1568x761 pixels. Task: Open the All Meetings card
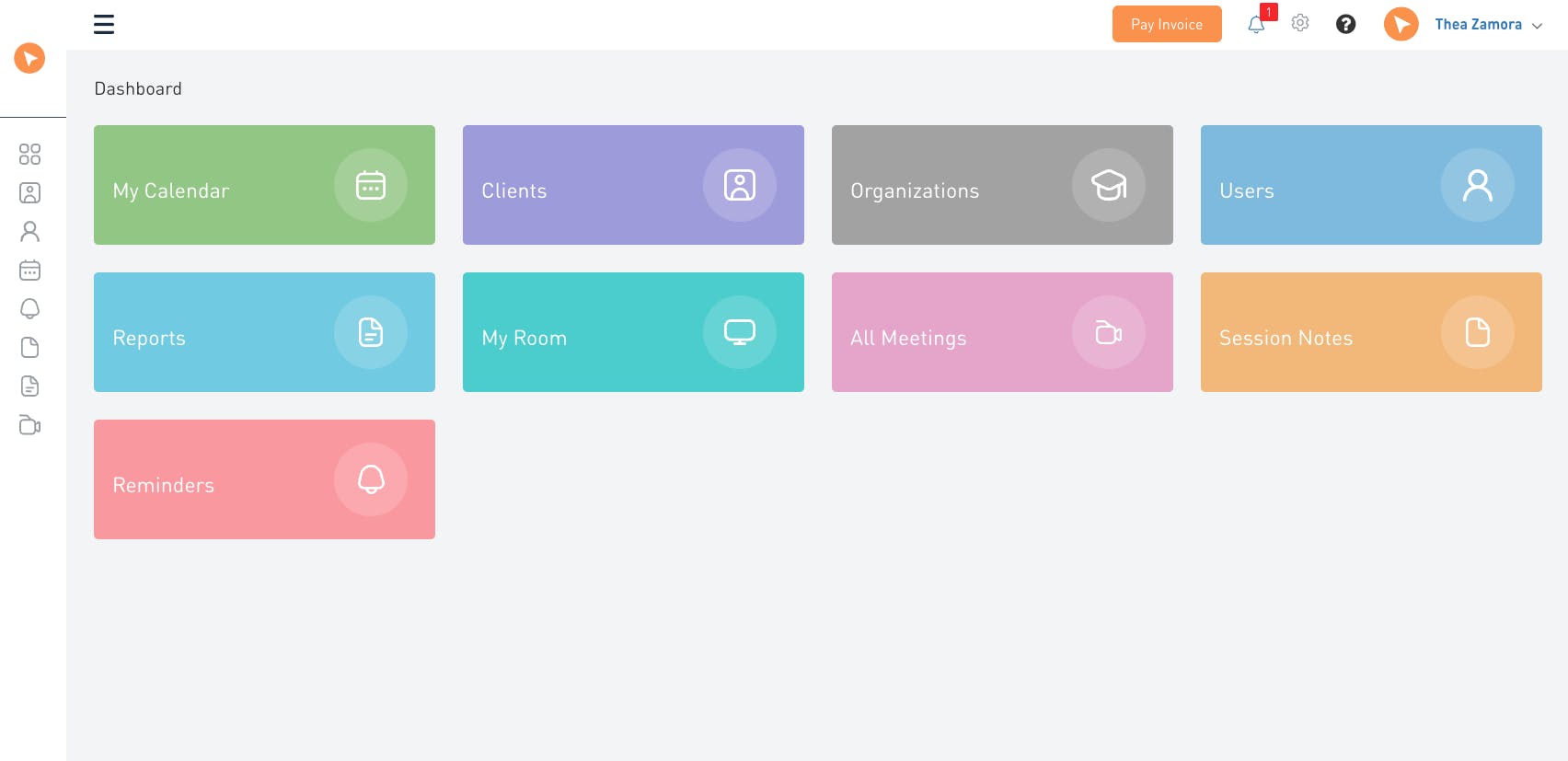coord(1002,332)
